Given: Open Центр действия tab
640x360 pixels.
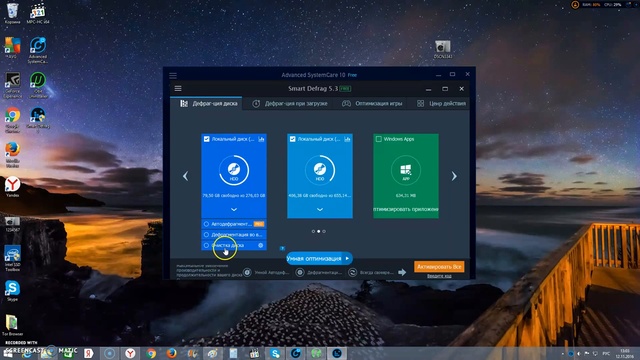Looking at the screenshot, I should tap(441, 104).
